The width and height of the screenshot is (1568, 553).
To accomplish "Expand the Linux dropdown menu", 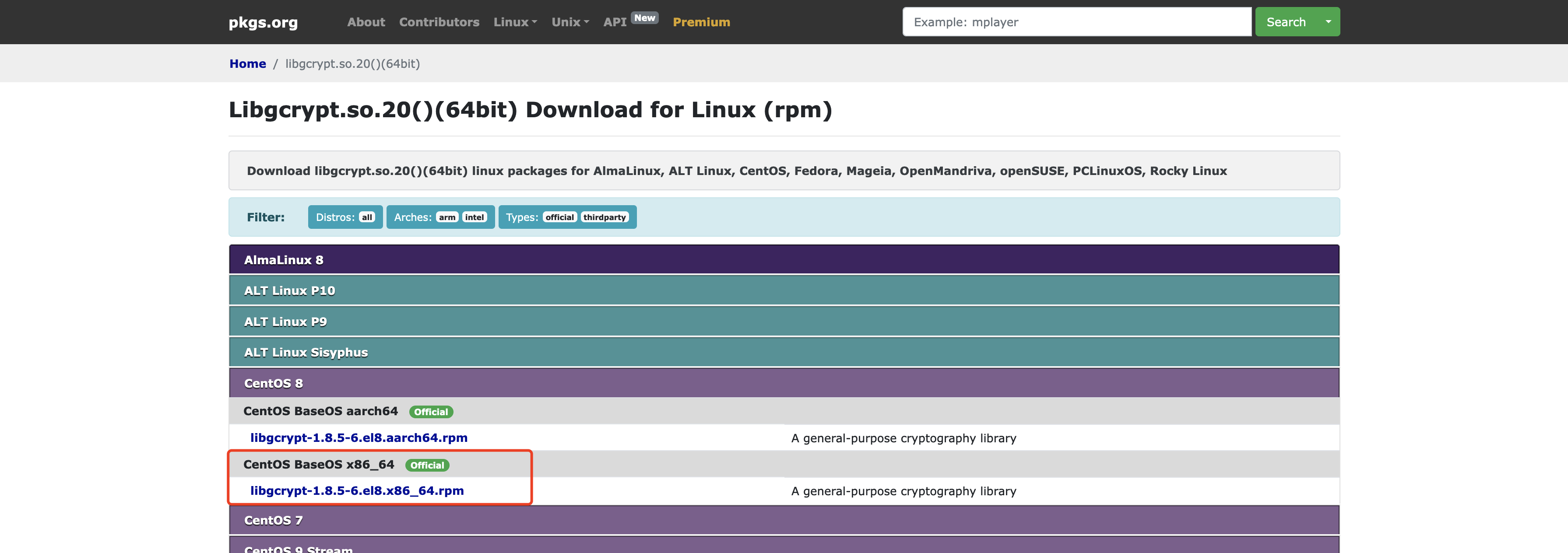I will click(x=515, y=22).
